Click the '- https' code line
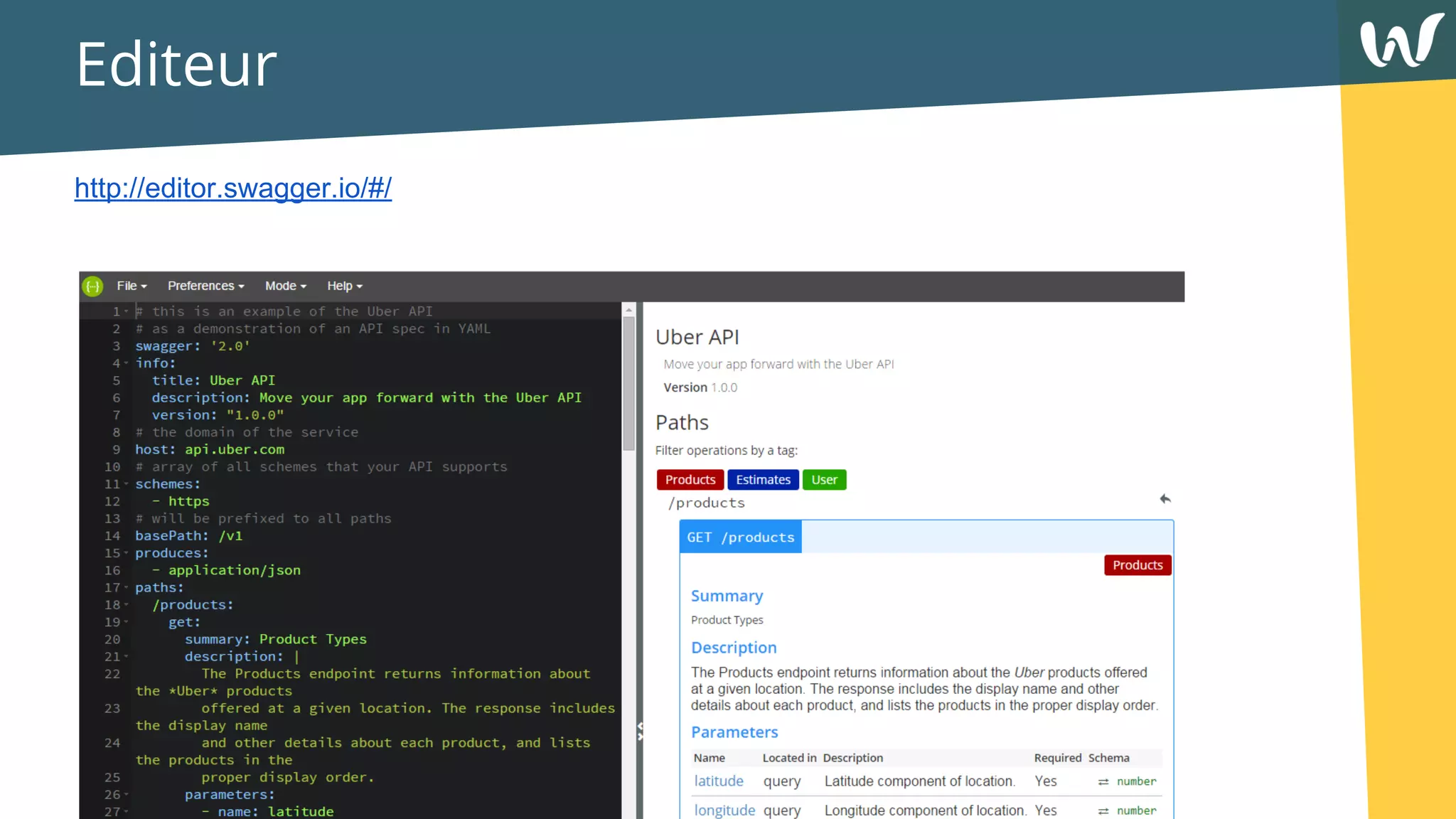The image size is (1456, 819). tap(181, 501)
